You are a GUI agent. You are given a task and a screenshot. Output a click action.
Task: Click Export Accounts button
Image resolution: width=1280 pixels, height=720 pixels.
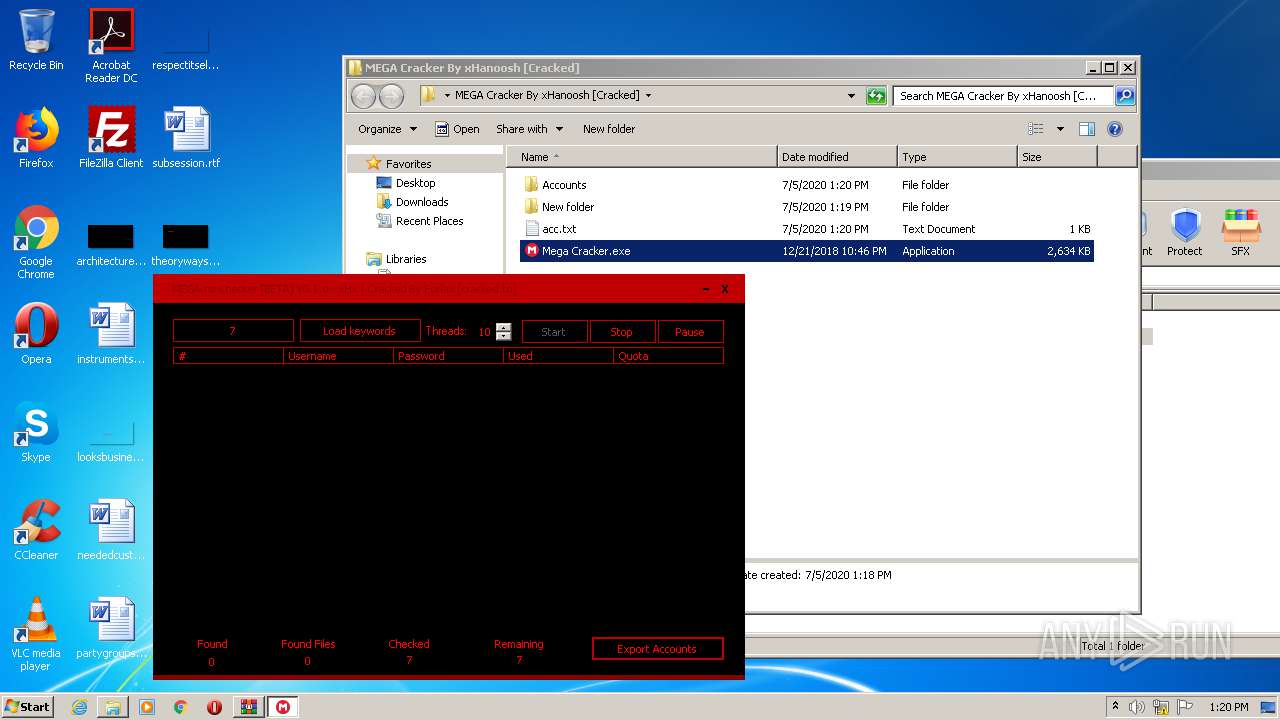(657, 649)
